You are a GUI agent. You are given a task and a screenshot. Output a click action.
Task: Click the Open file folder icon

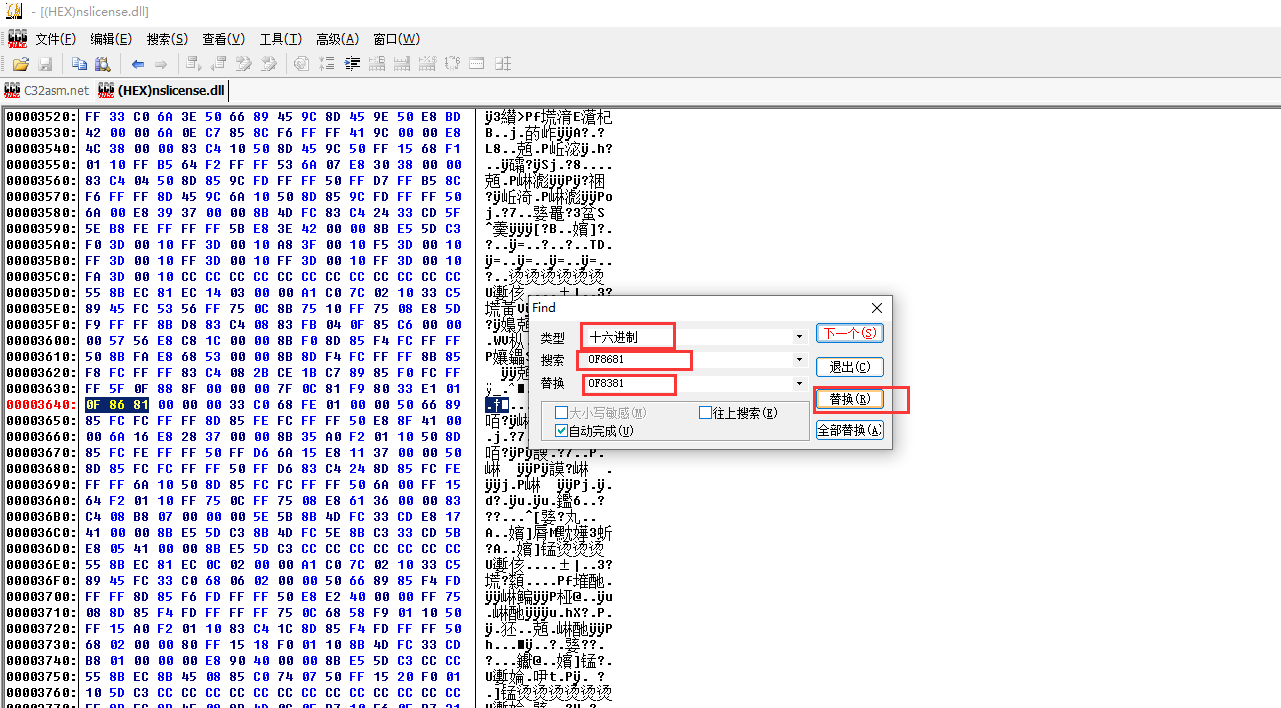tap(20, 64)
